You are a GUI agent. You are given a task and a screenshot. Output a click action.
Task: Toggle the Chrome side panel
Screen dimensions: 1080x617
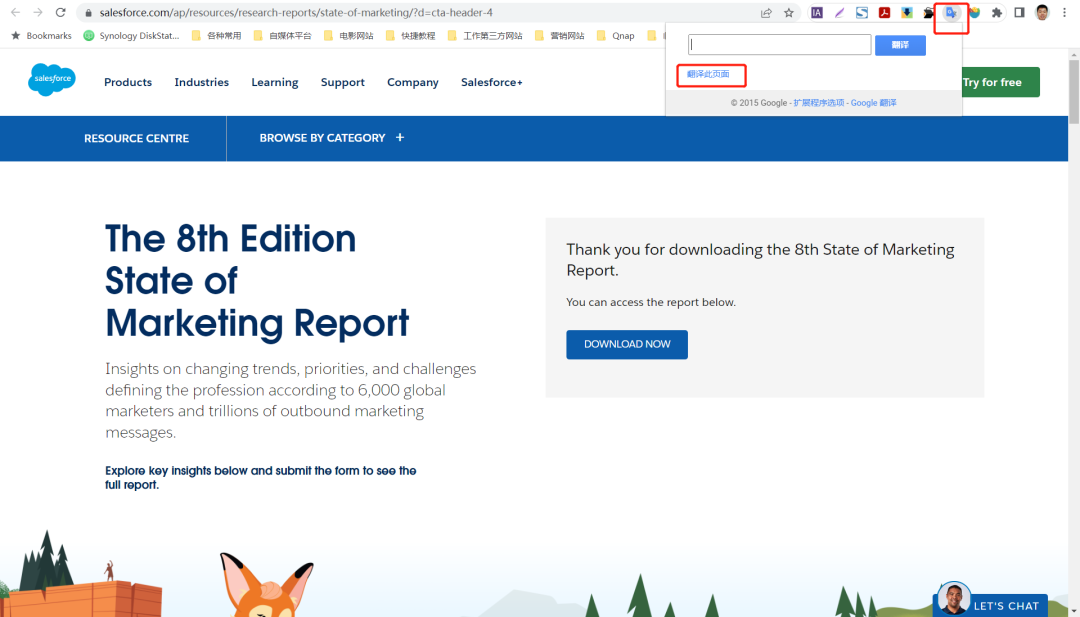[x=1019, y=13]
